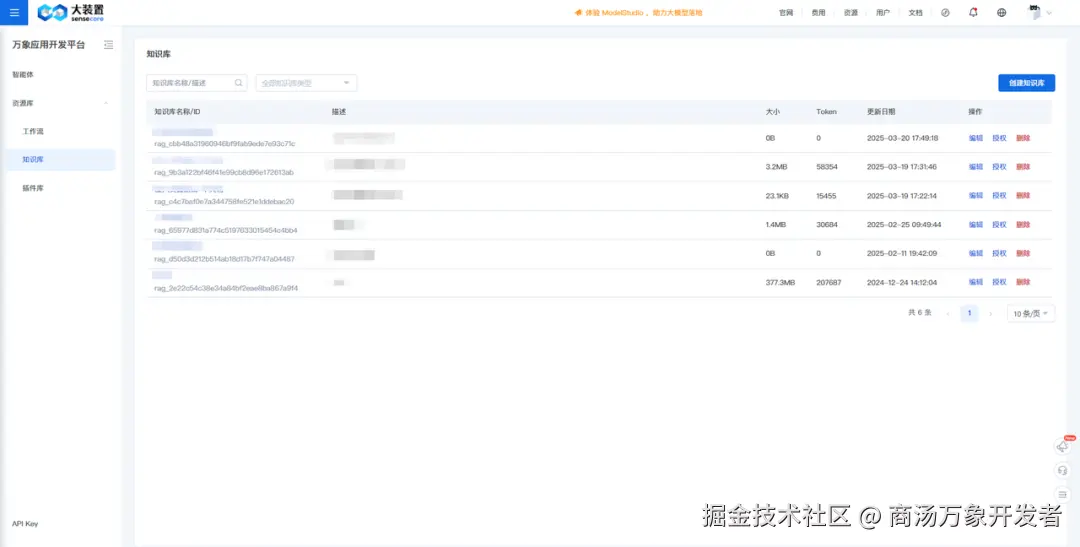Click the user avatar image

point(1034,12)
